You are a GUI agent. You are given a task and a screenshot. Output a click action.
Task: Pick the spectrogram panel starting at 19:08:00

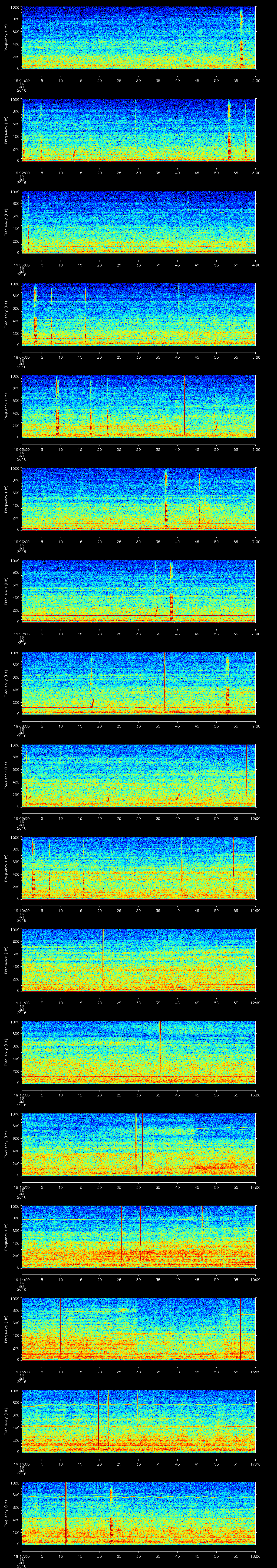point(139,683)
